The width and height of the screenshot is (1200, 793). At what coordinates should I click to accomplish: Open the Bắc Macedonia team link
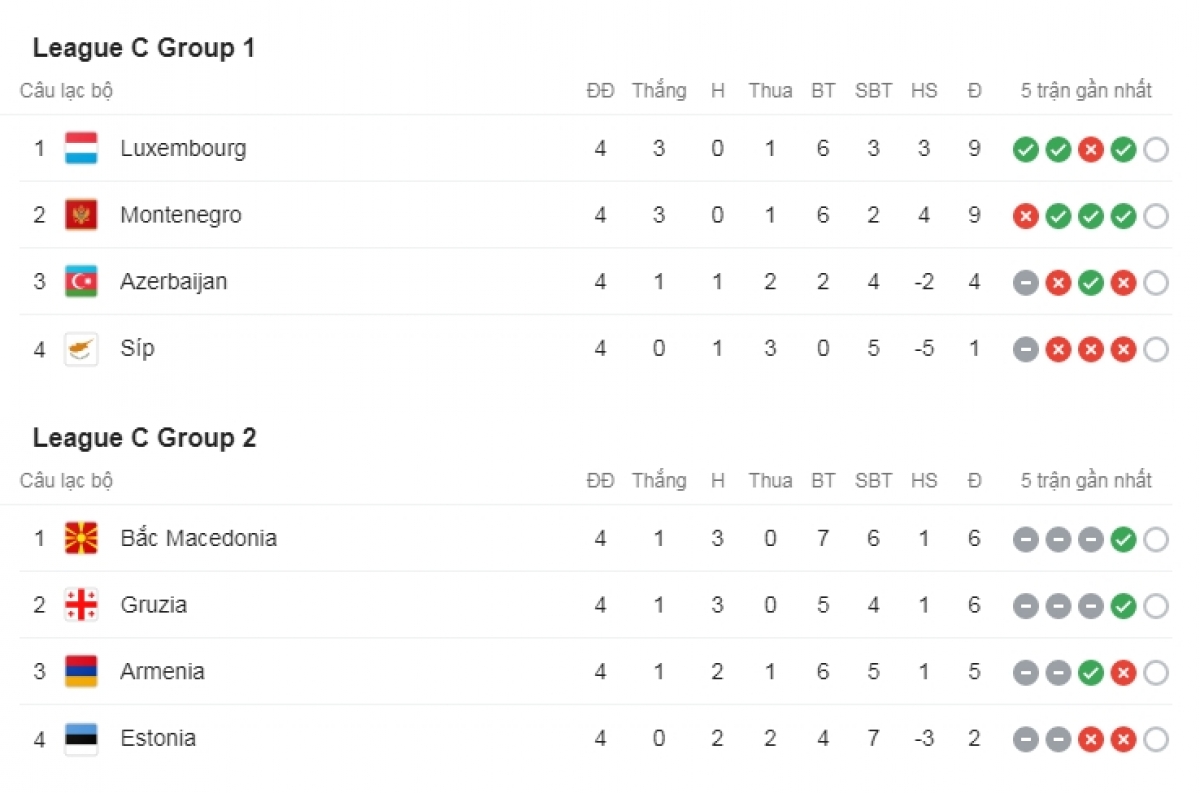(198, 538)
